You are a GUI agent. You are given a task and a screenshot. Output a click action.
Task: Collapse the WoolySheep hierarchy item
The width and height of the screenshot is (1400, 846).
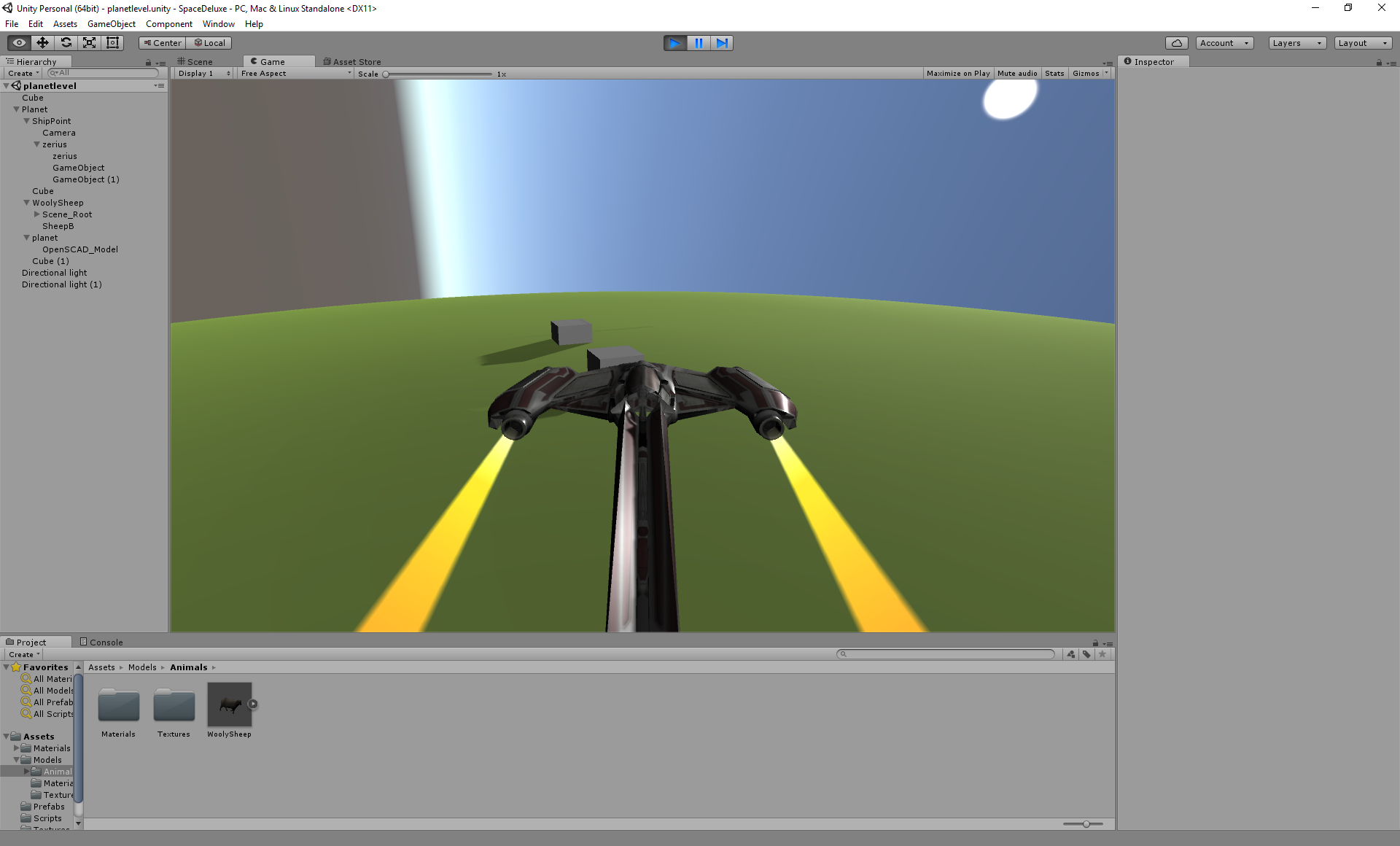click(27, 203)
